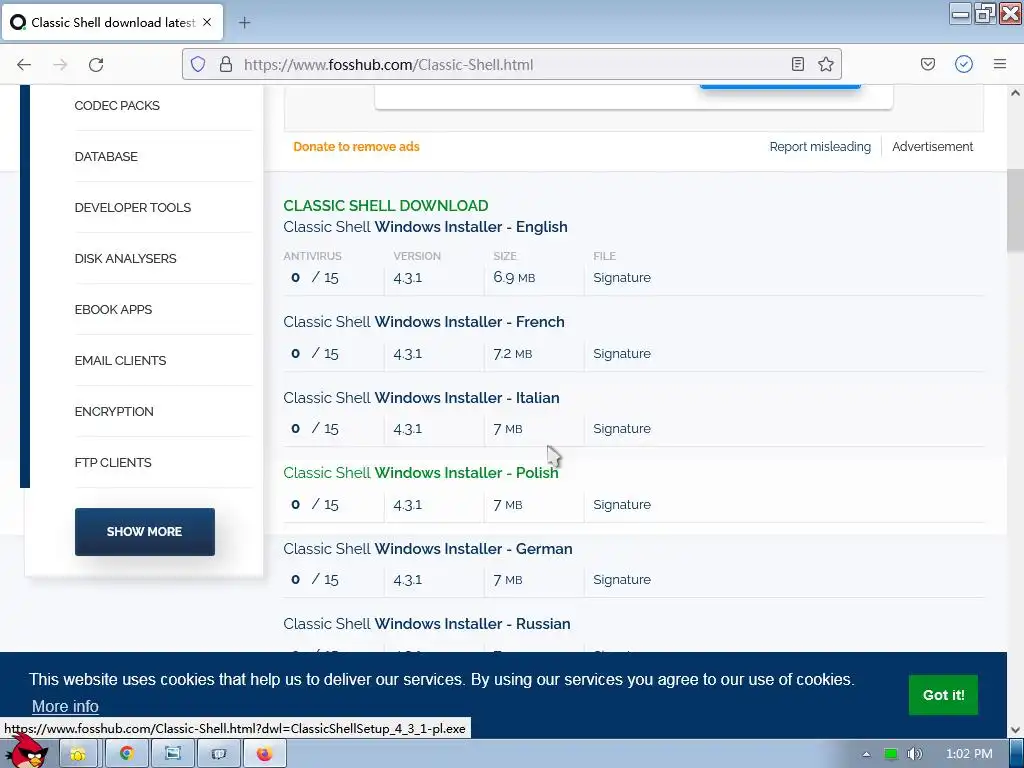View antivirus 0/15 result for French
This screenshot has height=768, width=1024.
[315, 353]
